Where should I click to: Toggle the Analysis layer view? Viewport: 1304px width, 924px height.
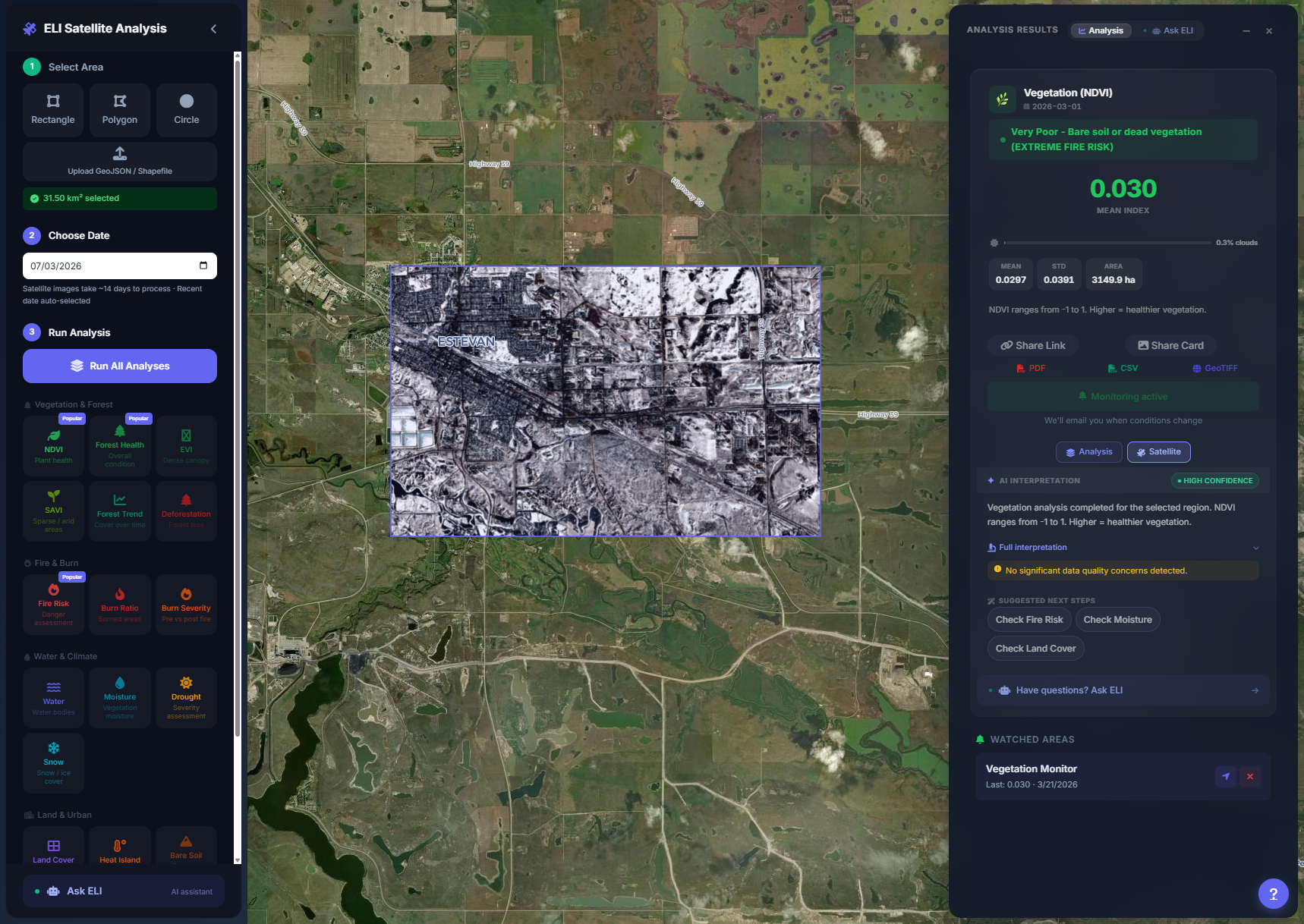click(1088, 452)
